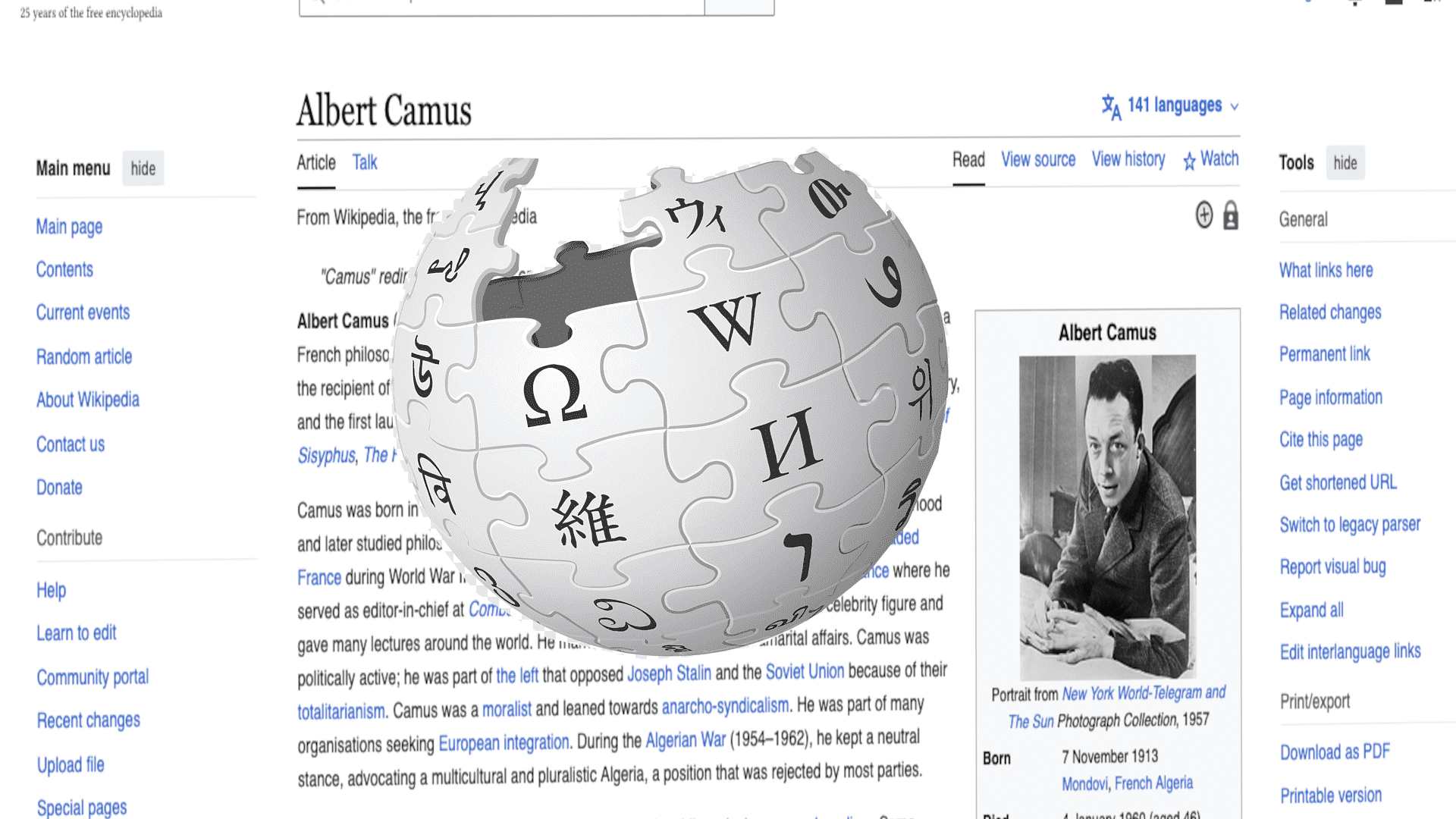Viewport: 1456px width, 819px height.
Task: Click Report visual bug
Action: pos(1332,567)
